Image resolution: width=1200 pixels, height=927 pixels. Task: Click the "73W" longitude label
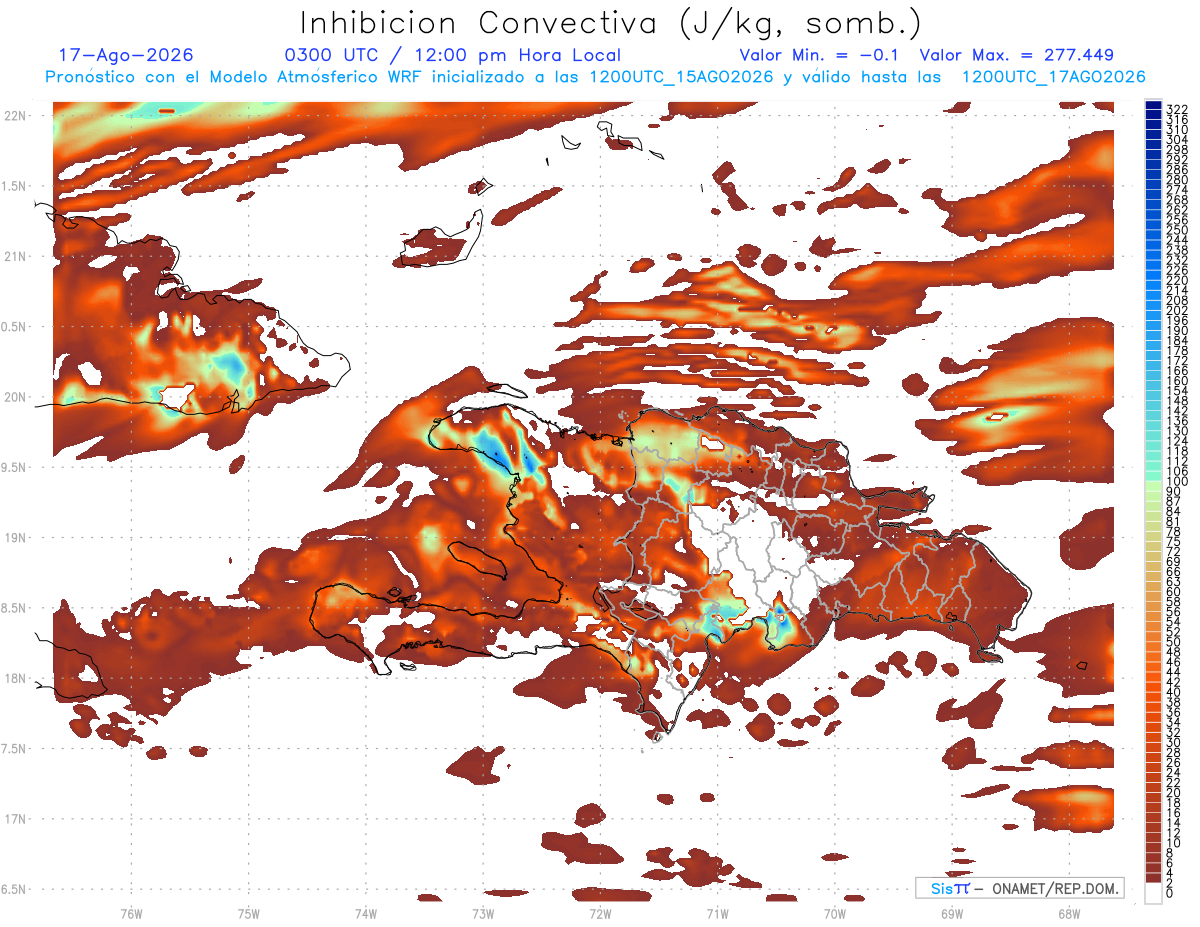tap(483, 914)
